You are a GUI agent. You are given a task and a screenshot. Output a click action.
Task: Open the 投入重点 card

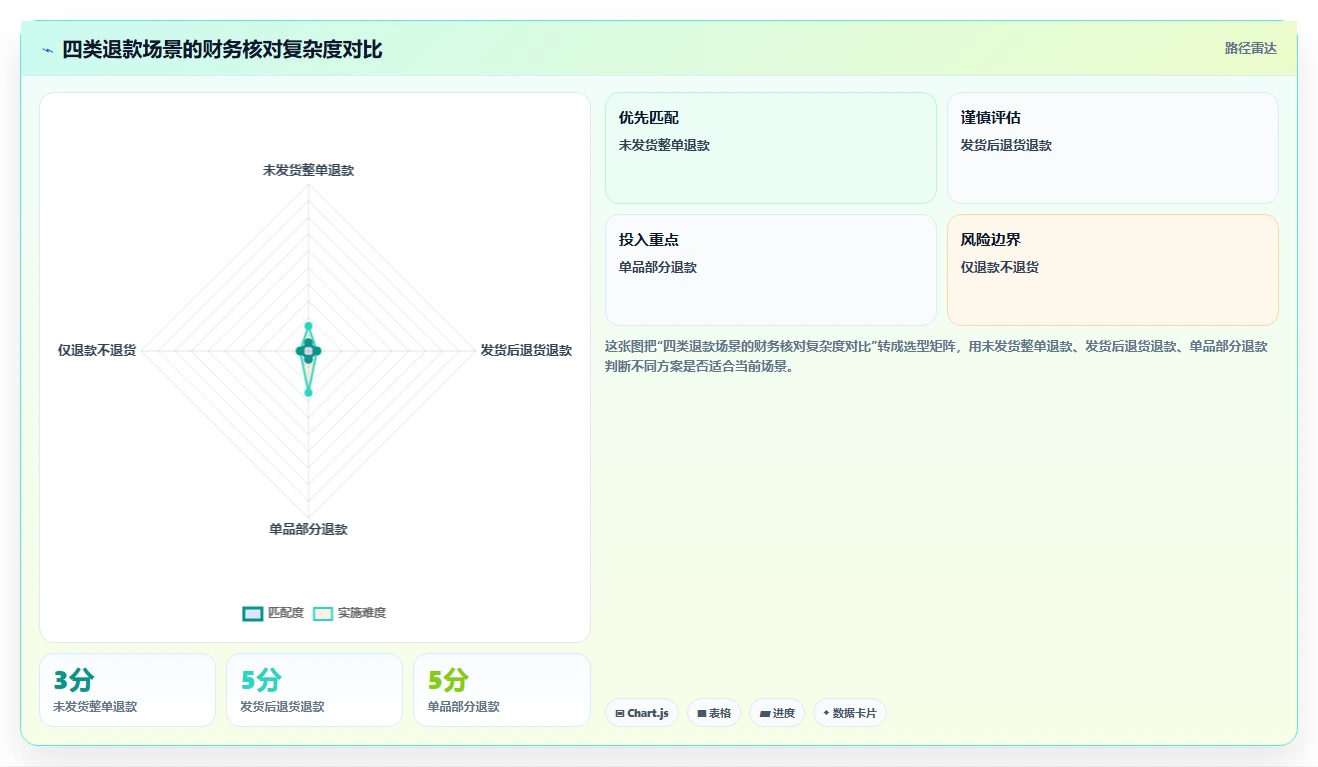(771, 270)
